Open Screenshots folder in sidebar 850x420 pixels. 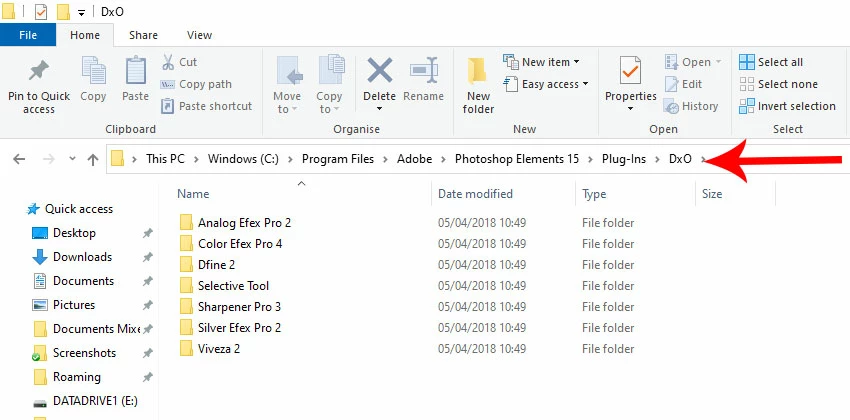point(74,353)
